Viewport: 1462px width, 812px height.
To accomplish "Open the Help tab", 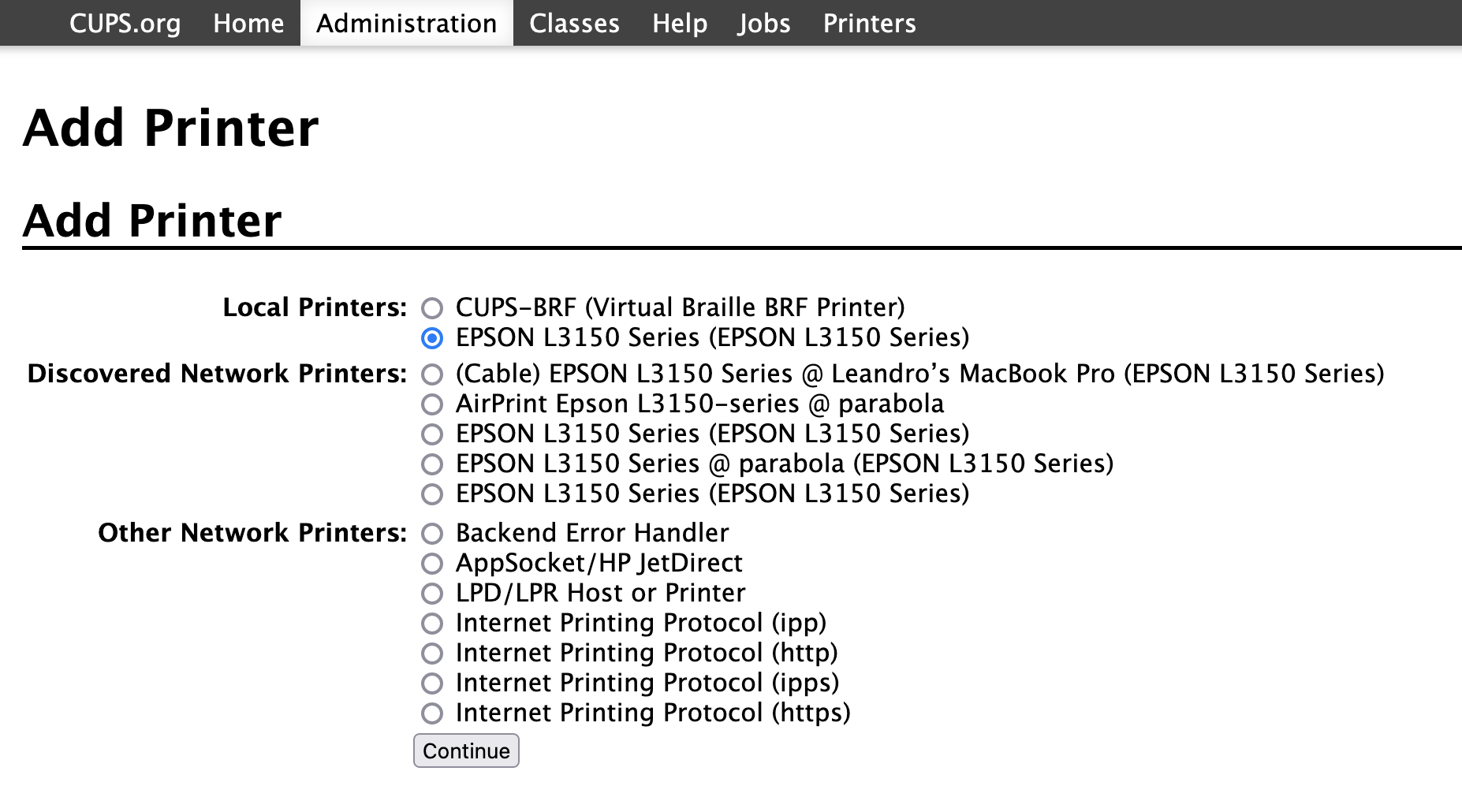I will [x=679, y=23].
